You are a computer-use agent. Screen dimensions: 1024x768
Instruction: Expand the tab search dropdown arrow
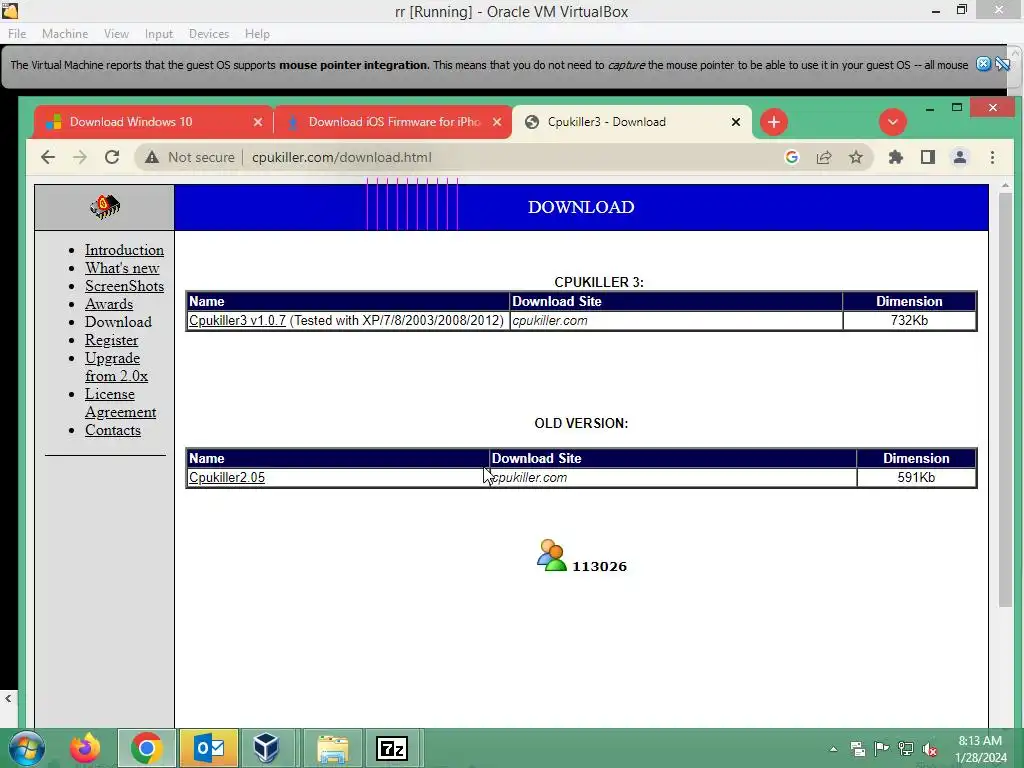pos(893,122)
